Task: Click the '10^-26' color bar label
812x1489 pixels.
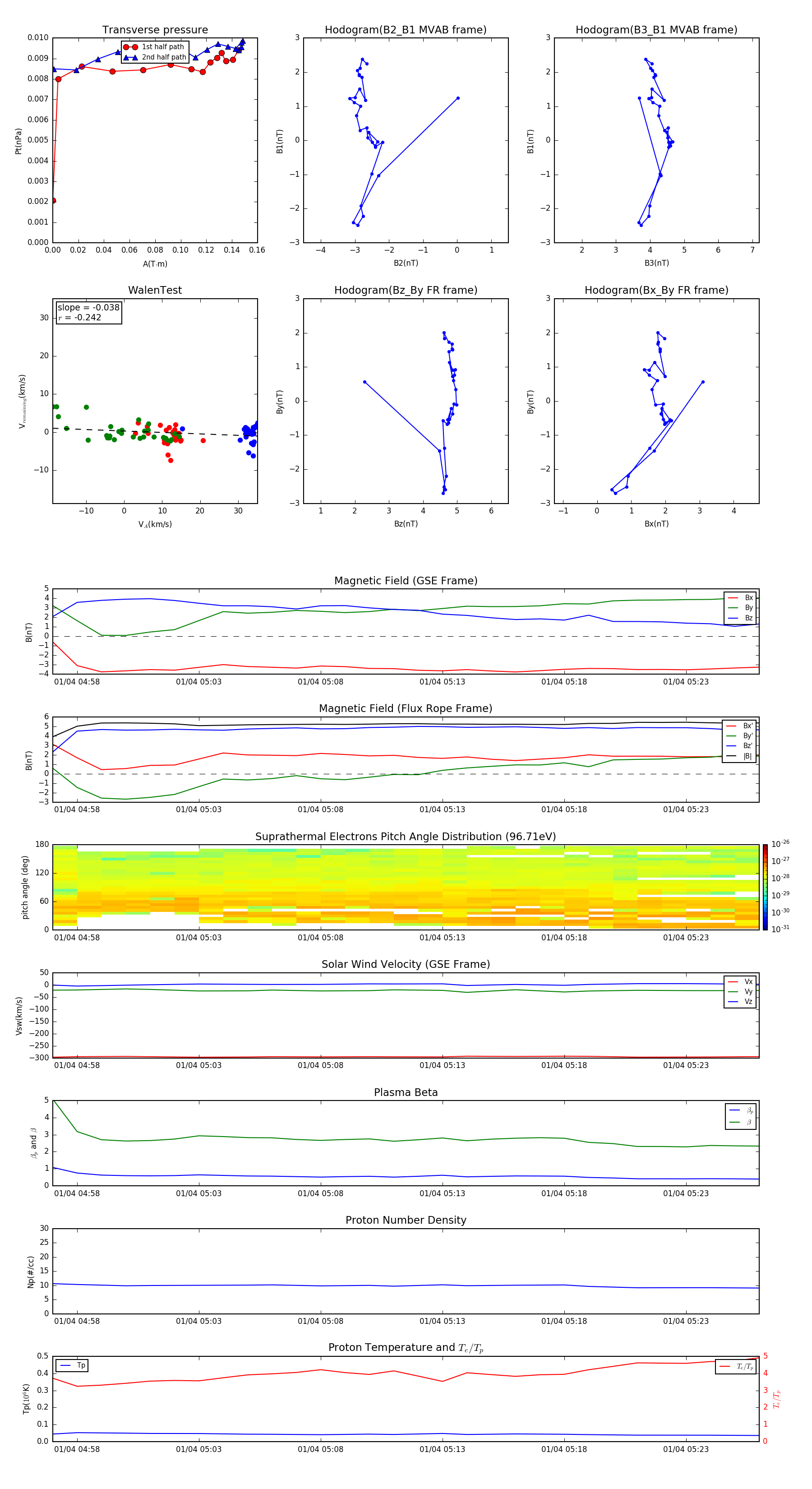Action: click(x=780, y=844)
